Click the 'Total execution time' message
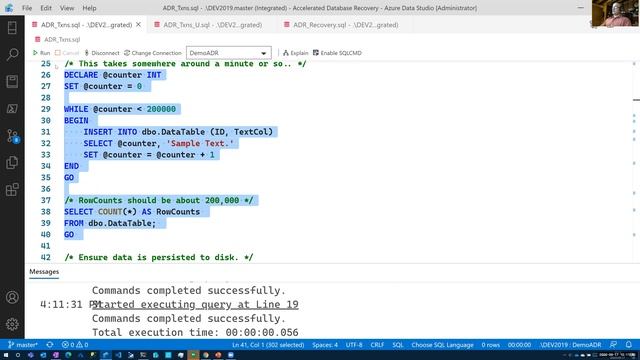Image resolution: width=640 pixels, height=360 pixels. (x=195, y=332)
